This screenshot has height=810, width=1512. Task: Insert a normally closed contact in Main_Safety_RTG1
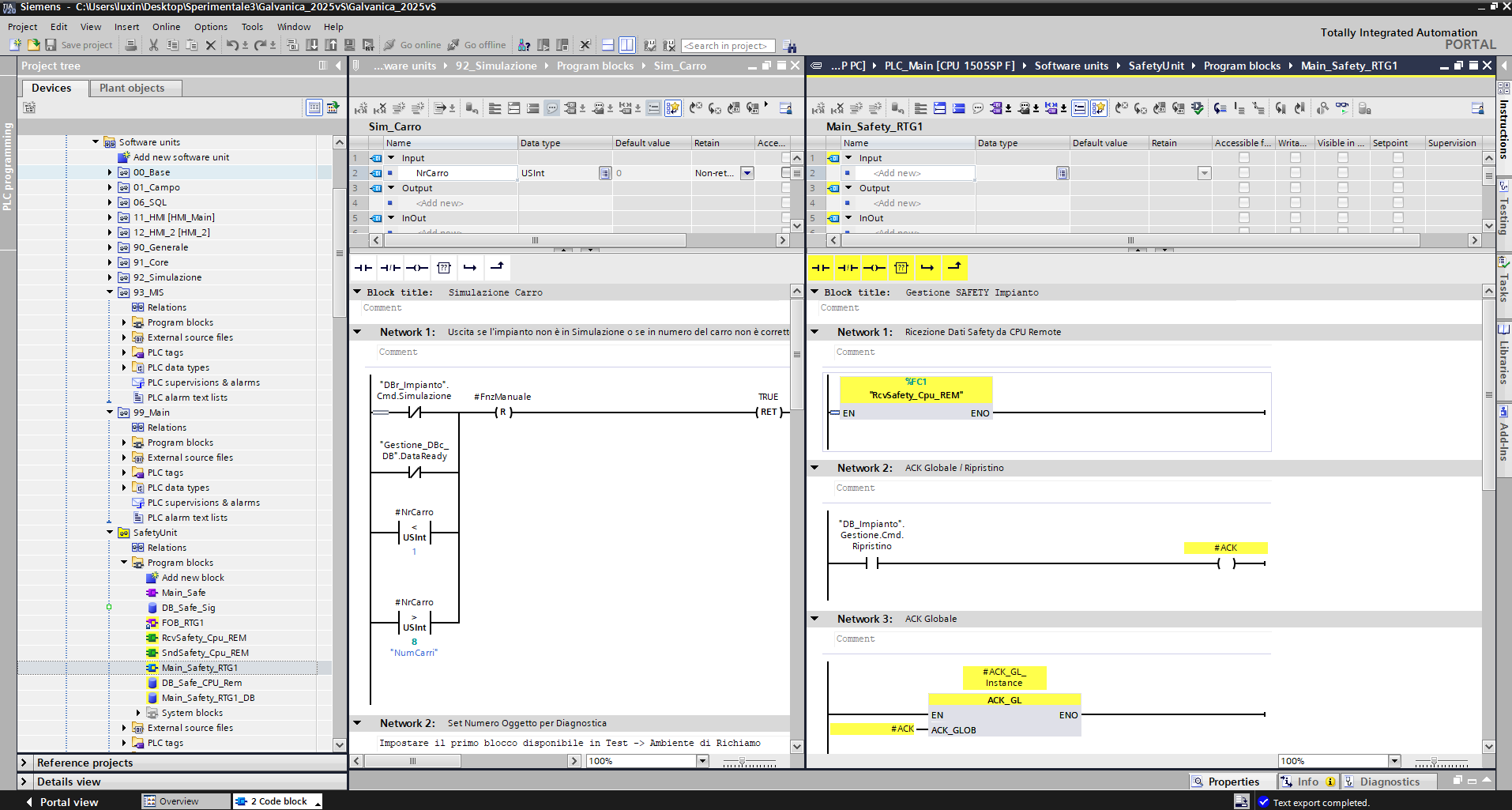[848, 268]
